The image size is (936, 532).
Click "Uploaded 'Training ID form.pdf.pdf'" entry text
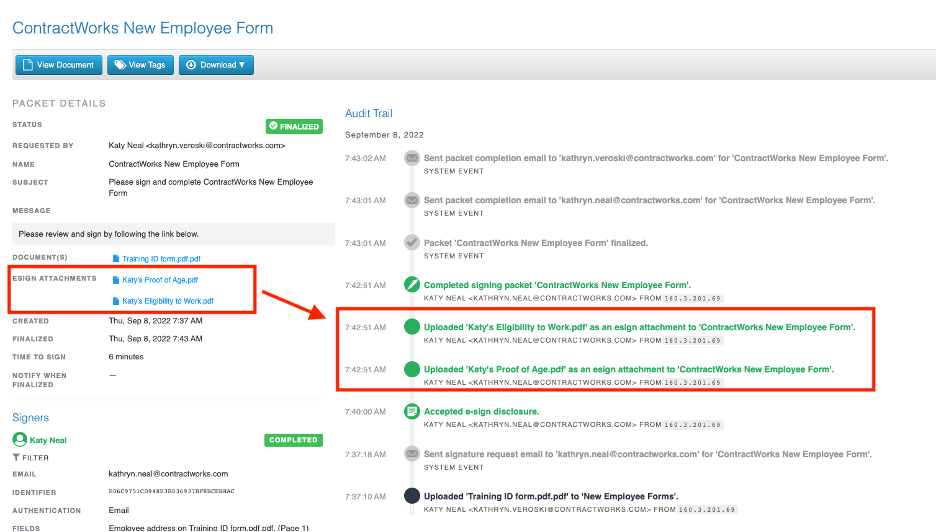(551, 497)
